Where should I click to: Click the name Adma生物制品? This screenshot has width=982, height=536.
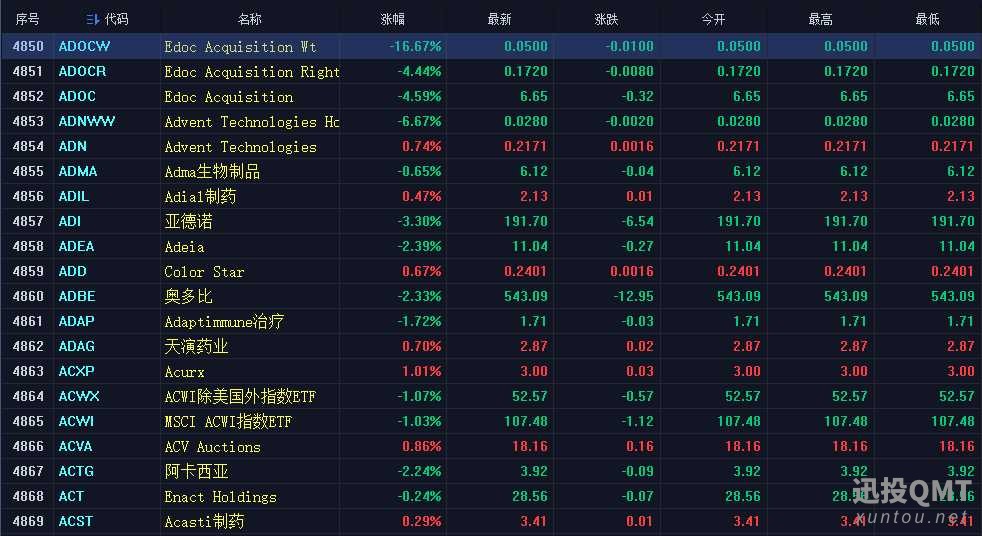(x=212, y=172)
